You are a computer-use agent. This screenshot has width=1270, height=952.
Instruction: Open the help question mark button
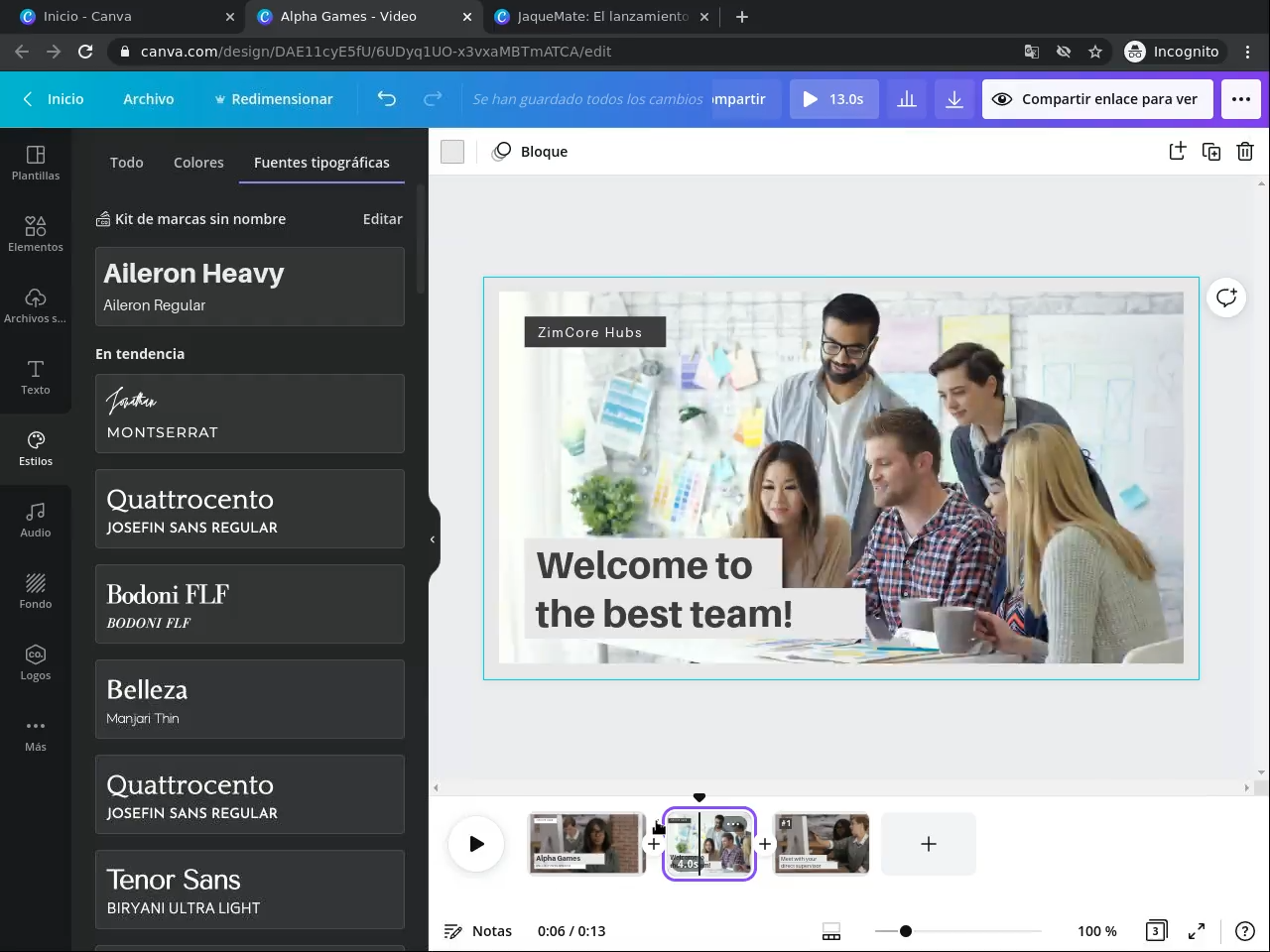(1244, 931)
